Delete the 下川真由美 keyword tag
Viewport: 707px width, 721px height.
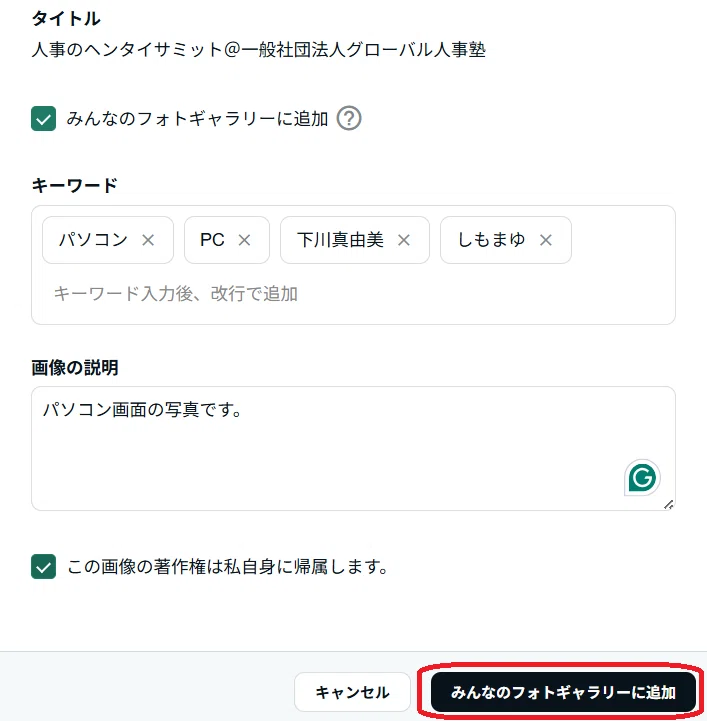point(404,240)
